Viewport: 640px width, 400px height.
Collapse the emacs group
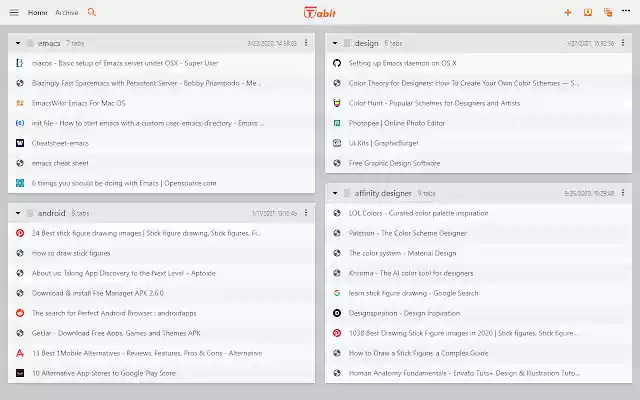click(x=18, y=43)
